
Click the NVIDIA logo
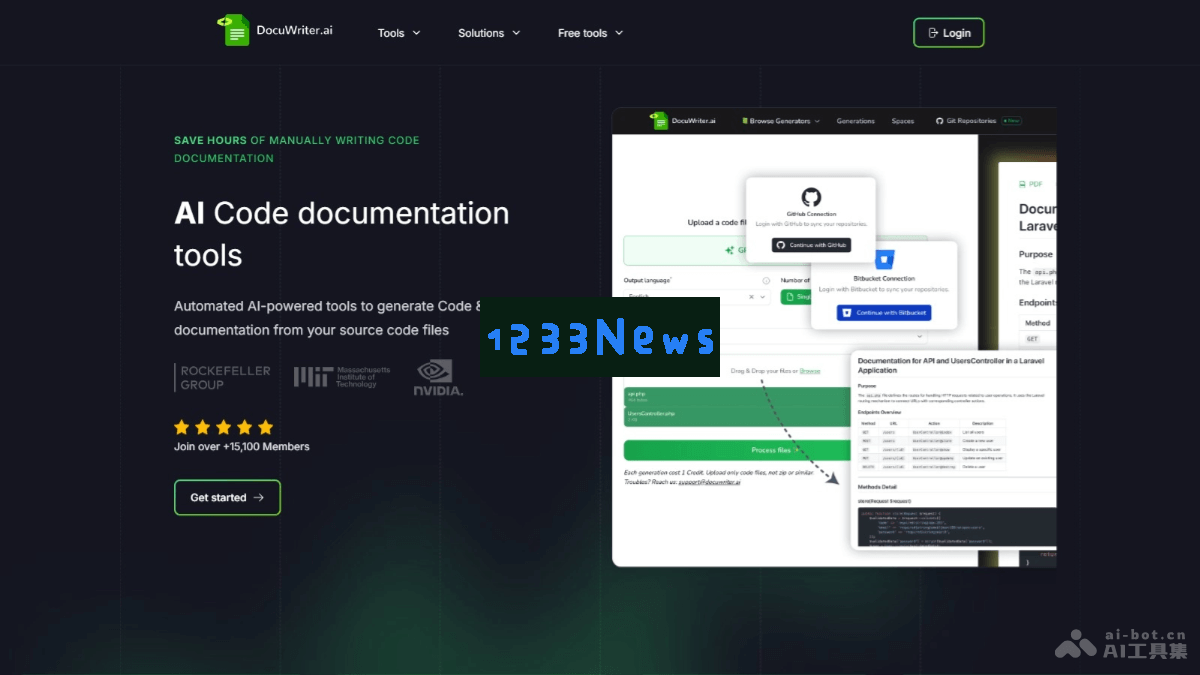click(x=438, y=378)
